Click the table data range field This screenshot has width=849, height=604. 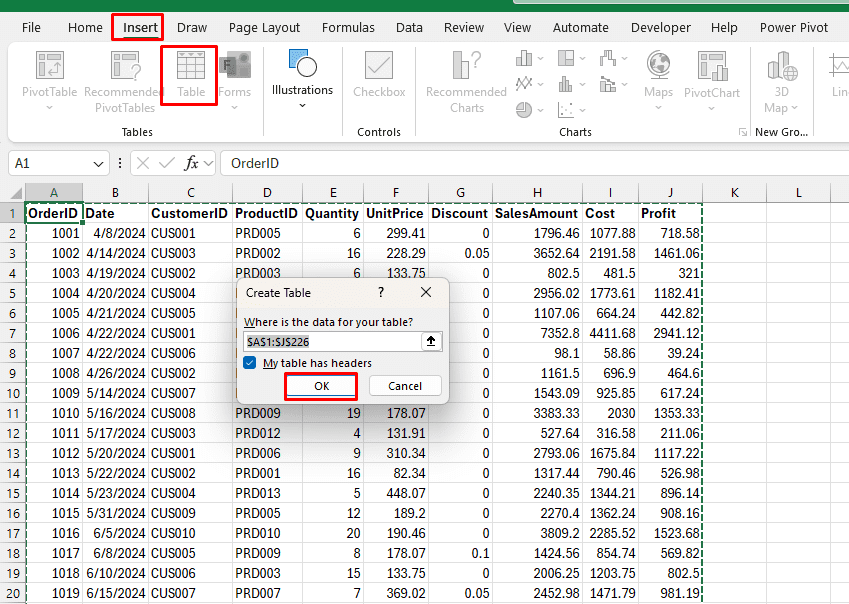330,341
